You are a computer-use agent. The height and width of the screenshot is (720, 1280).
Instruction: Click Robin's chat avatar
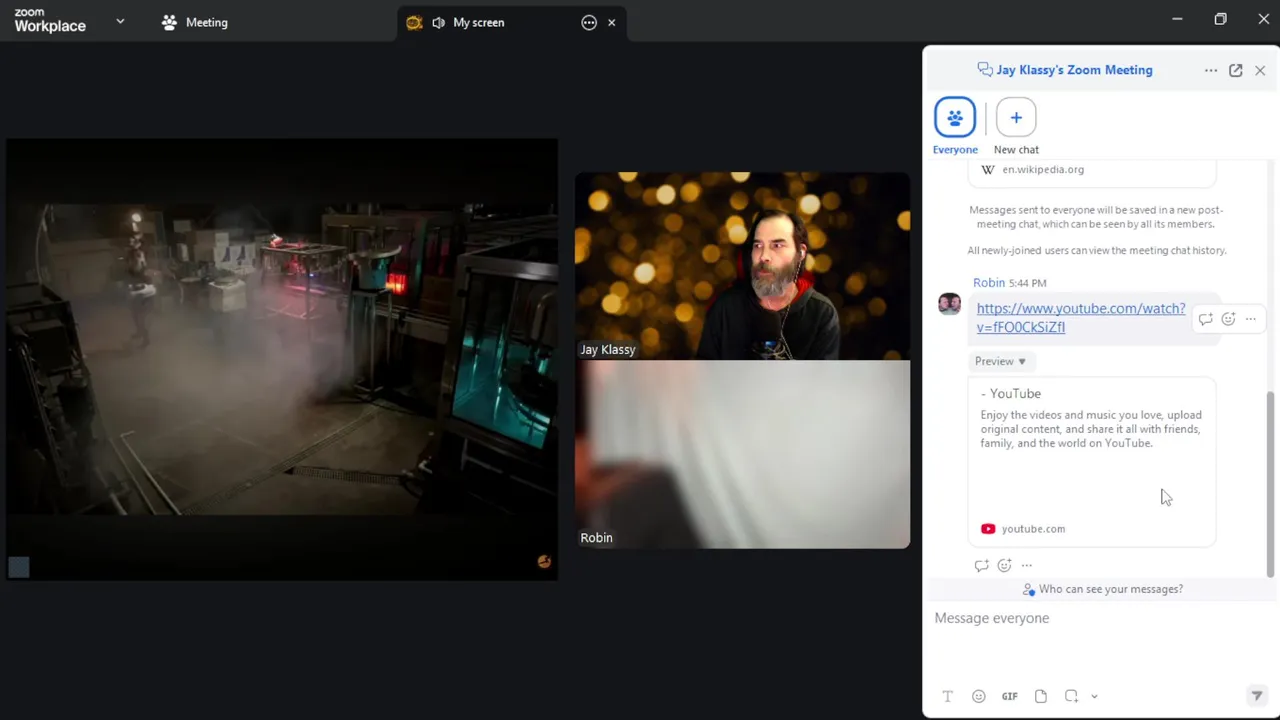pos(949,303)
